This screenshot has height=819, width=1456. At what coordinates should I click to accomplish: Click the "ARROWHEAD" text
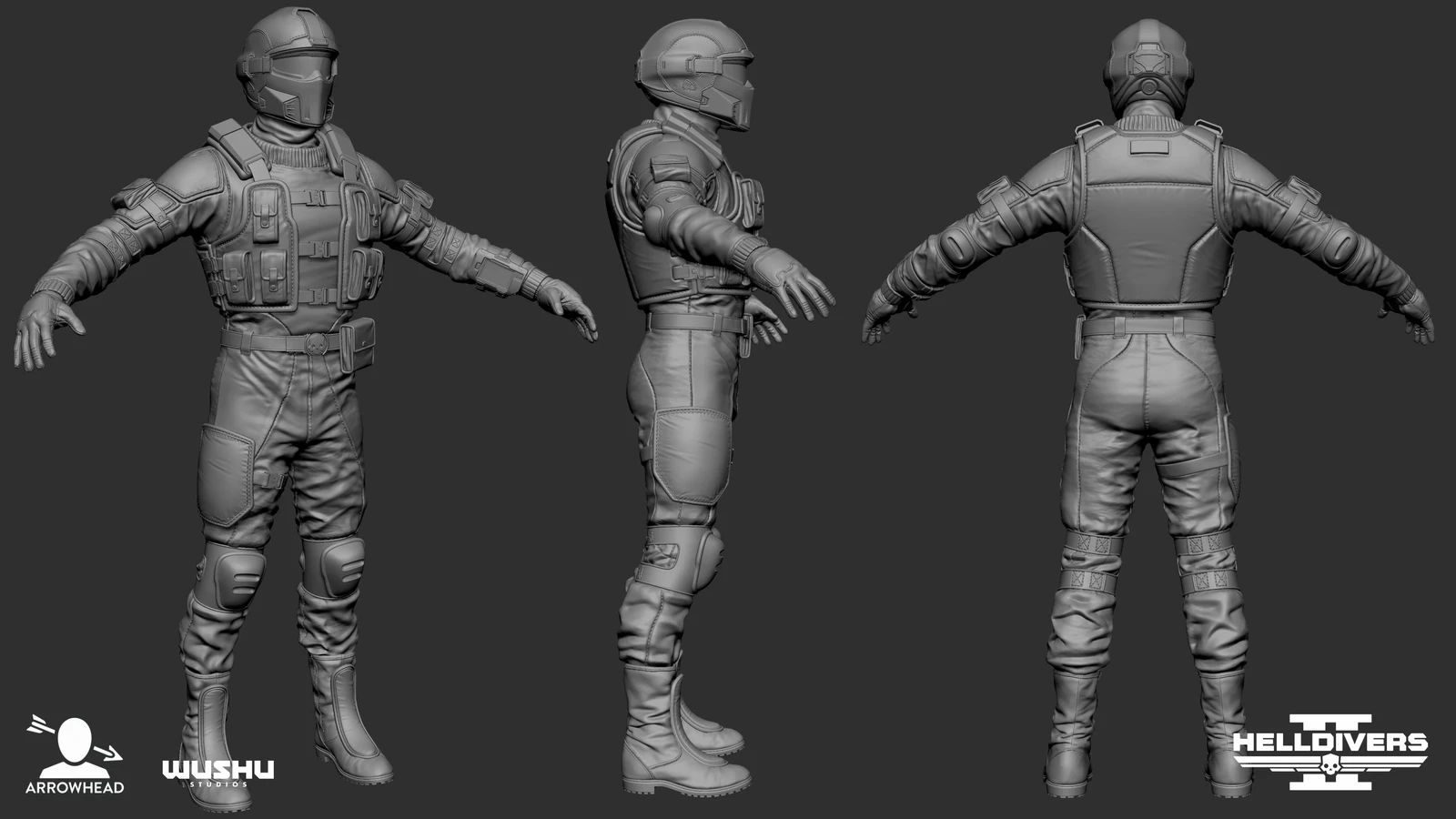[x=75, y=787]
